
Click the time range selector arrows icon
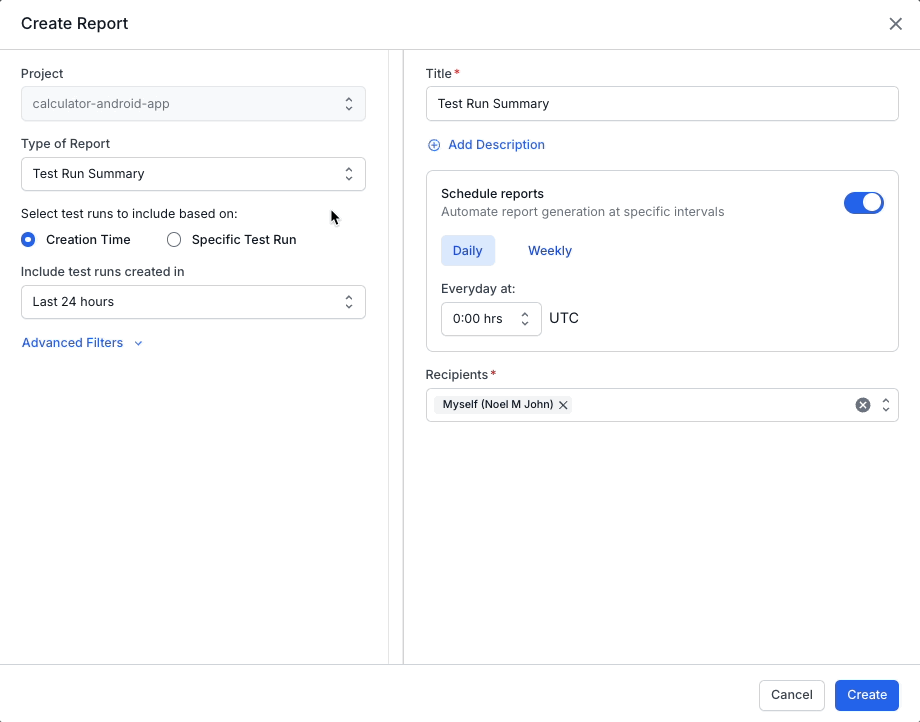click(x=348, y=302)
